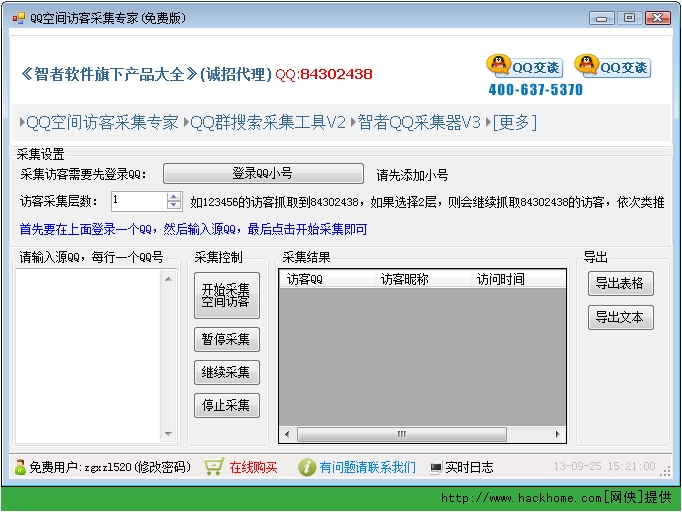
Task: Click the horizontal scrollbar in 采集结果 table
Action: pyautogui.click(x=402, y=434)
